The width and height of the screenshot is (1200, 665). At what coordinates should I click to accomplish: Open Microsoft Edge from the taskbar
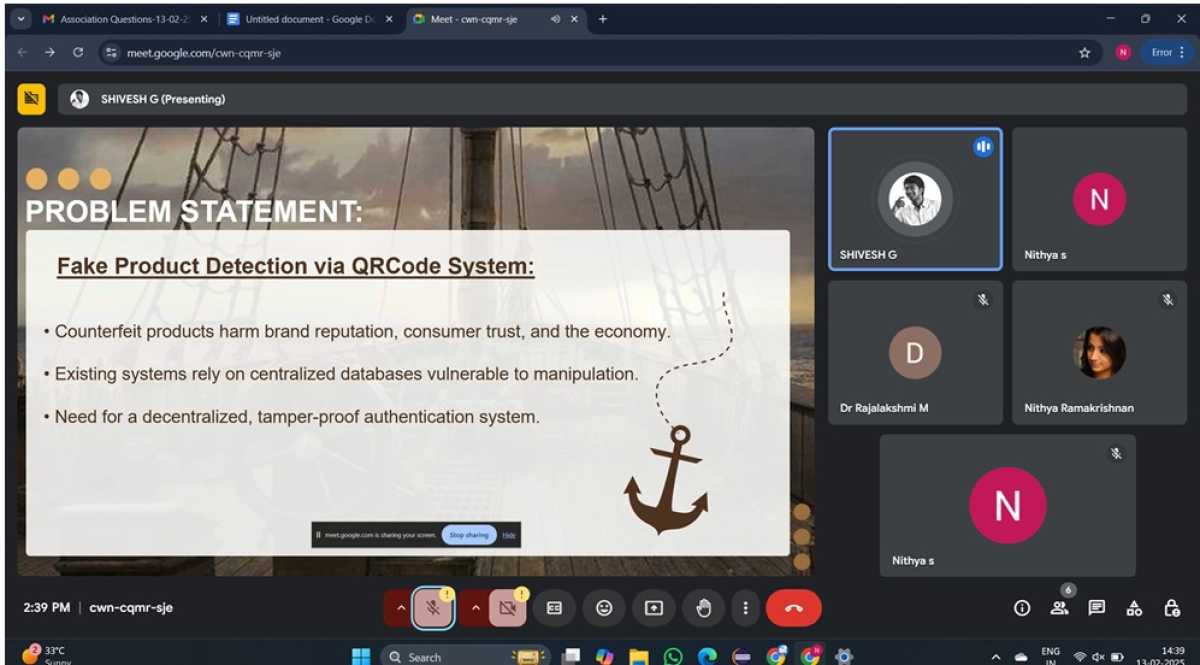pos(707,656)
